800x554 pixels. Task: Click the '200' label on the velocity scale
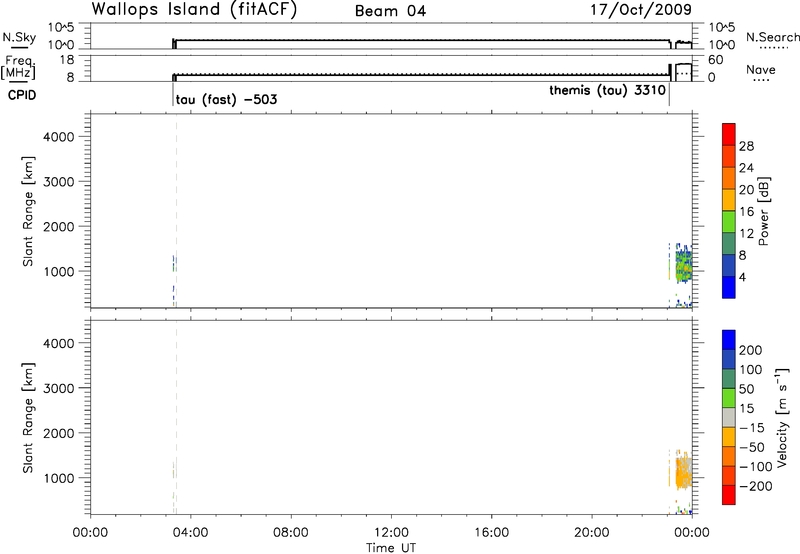(751, 350)
